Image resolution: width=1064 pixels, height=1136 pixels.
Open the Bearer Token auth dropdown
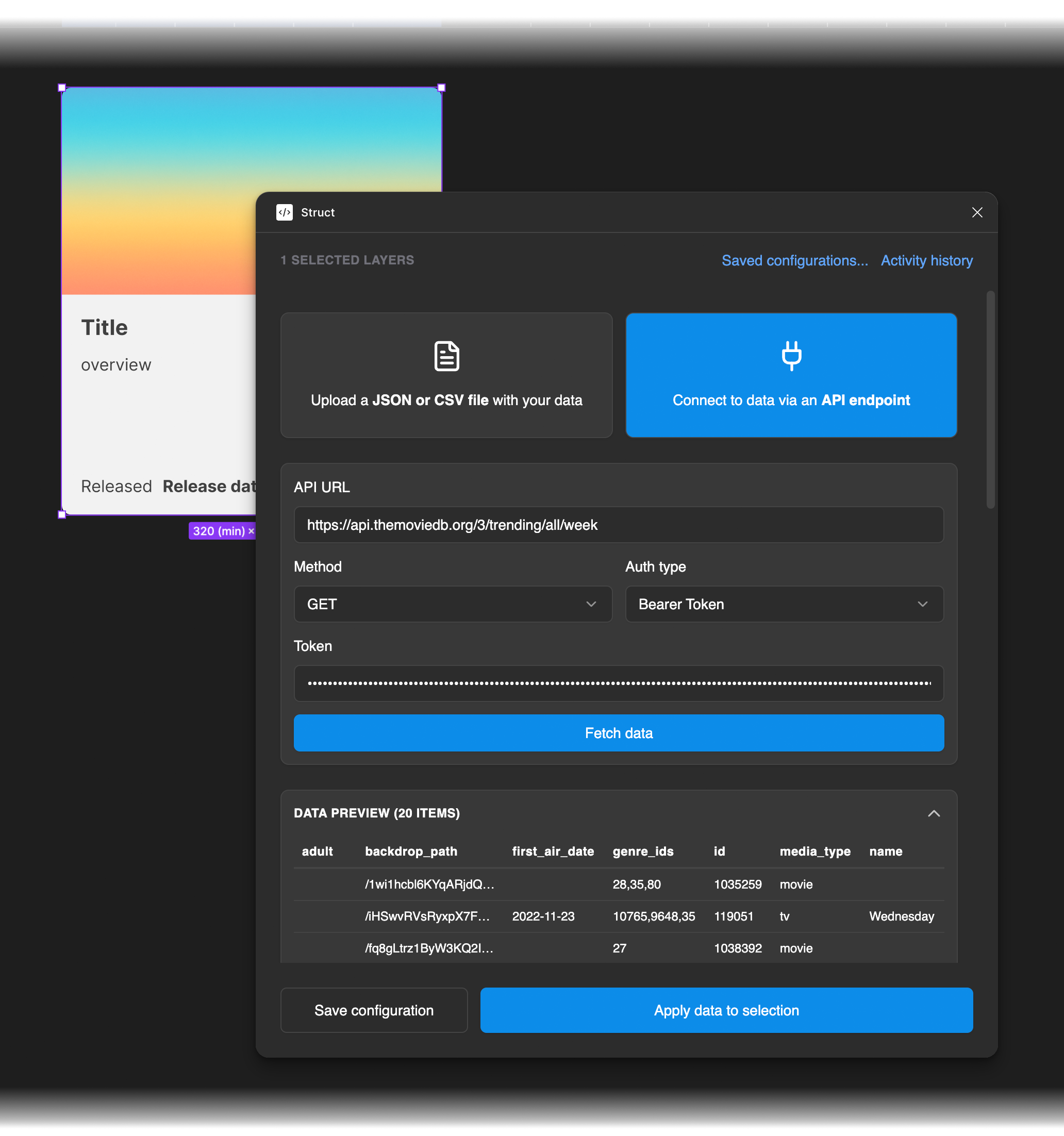[x=784, y=604]
